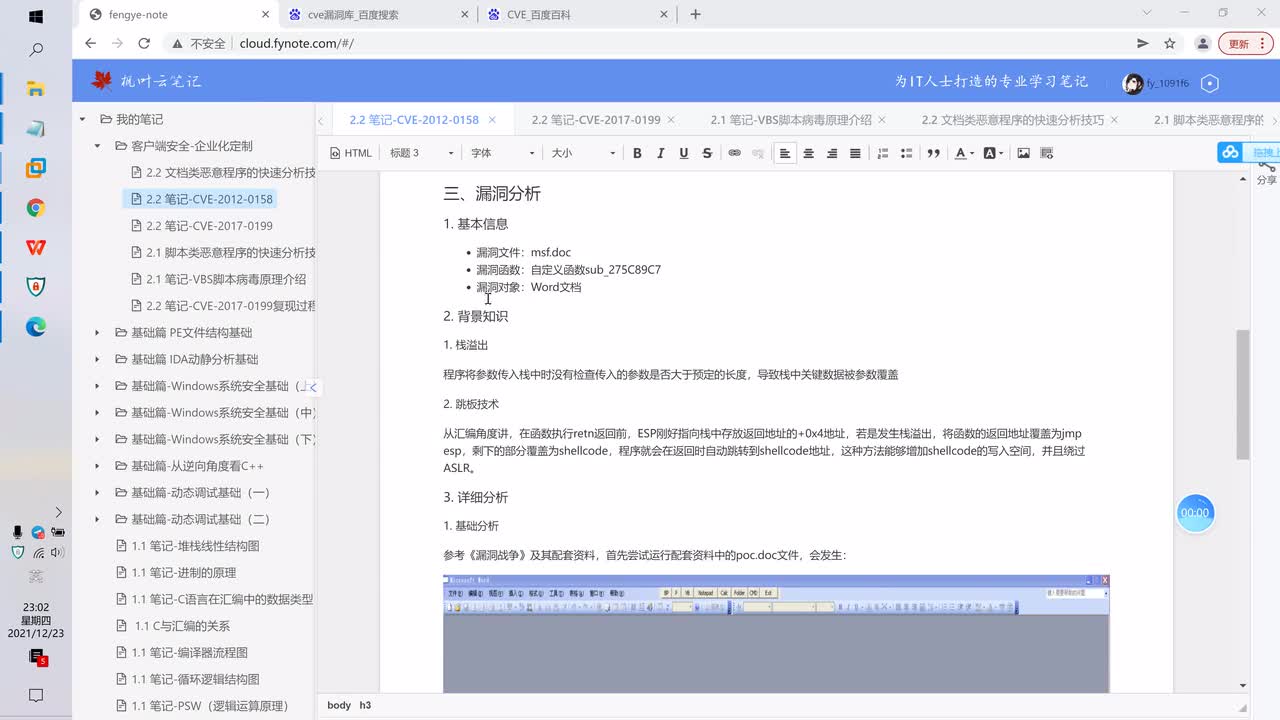Close the 2.2 笔记-CVE-2012-0158 note tab
This screenshot has height=720, width=1280.
coord(492,120)
